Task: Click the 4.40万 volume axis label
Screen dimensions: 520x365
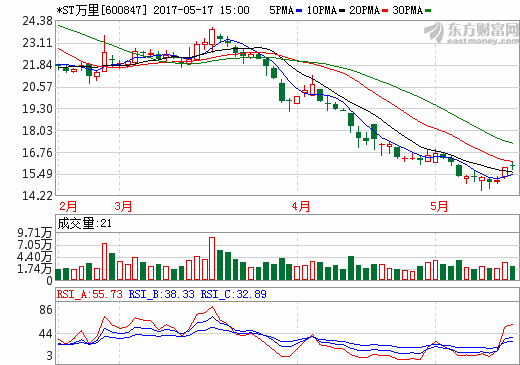Action: click(x=35, y=257)
